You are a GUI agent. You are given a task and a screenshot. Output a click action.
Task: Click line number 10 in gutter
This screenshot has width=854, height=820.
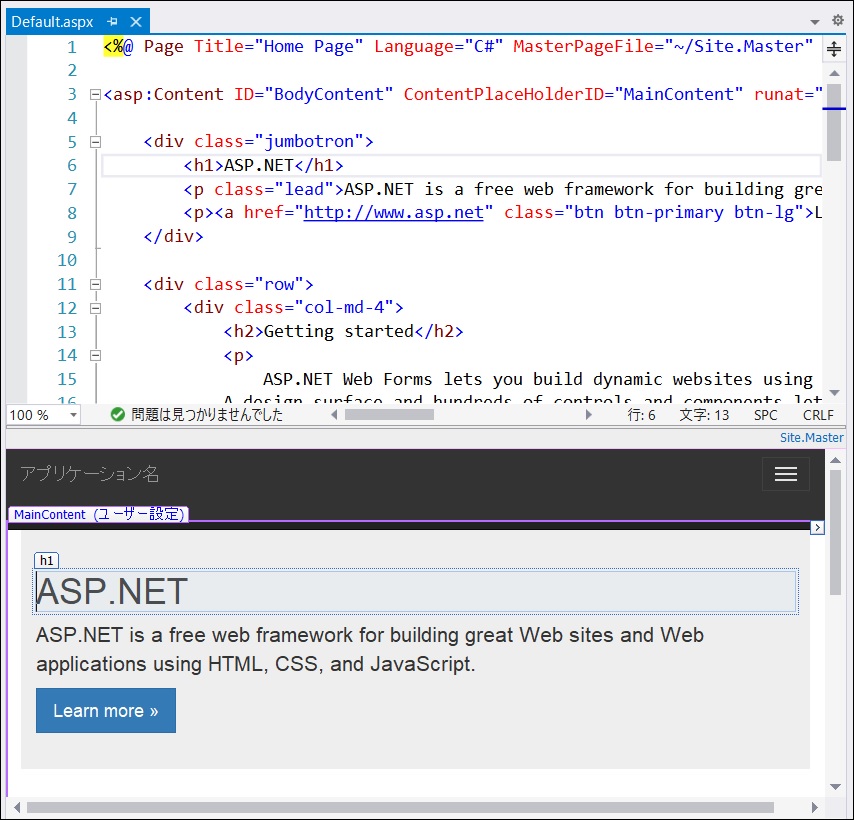67,260
